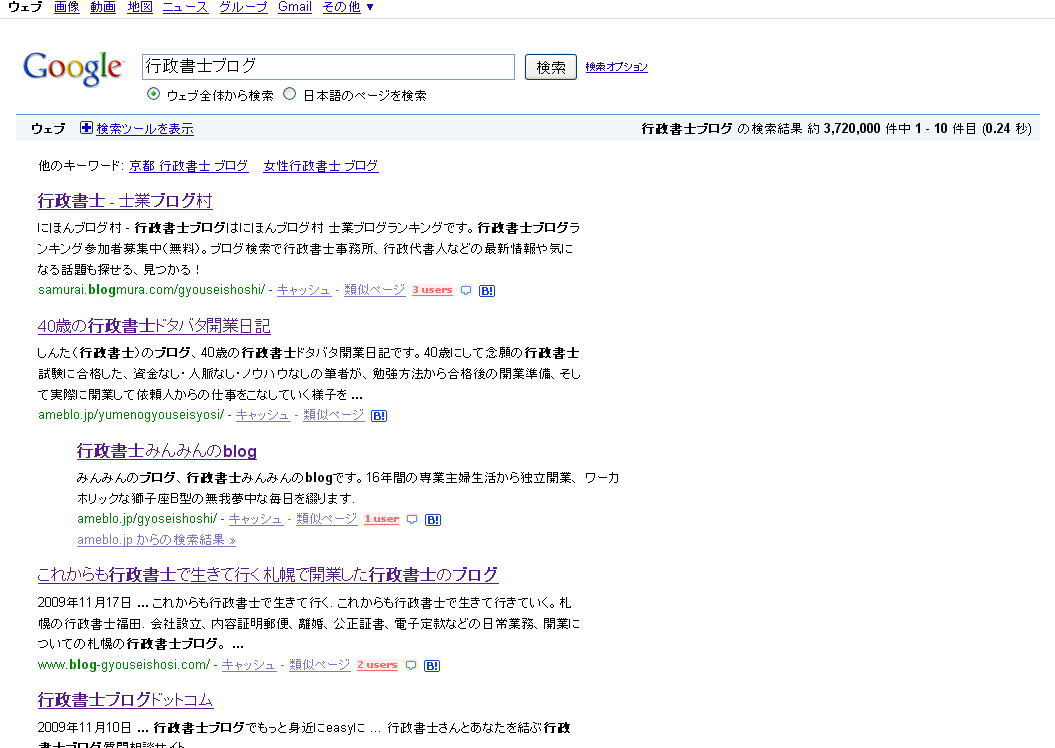This screenshot has height=748, width=1055.
Task: Open 地図 in top navigation
Action: (x=140, y=7)
